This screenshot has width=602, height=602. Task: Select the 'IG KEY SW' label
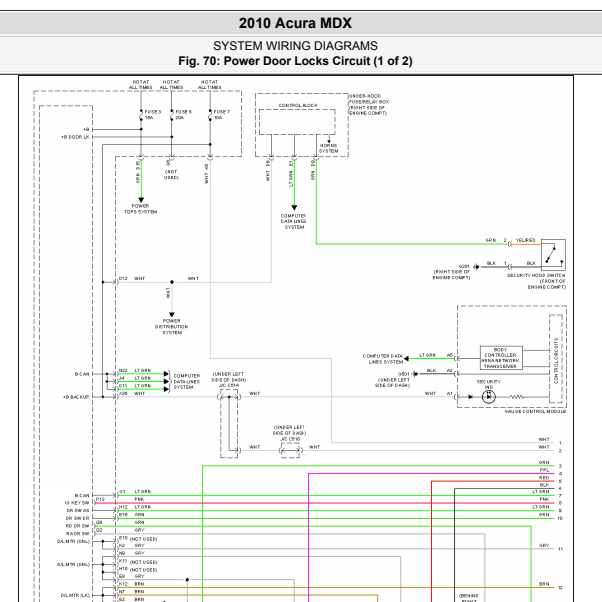pos(77,503)
